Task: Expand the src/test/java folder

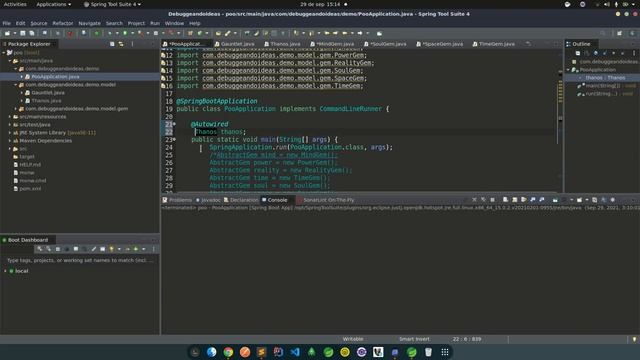Action: [10, 124]
